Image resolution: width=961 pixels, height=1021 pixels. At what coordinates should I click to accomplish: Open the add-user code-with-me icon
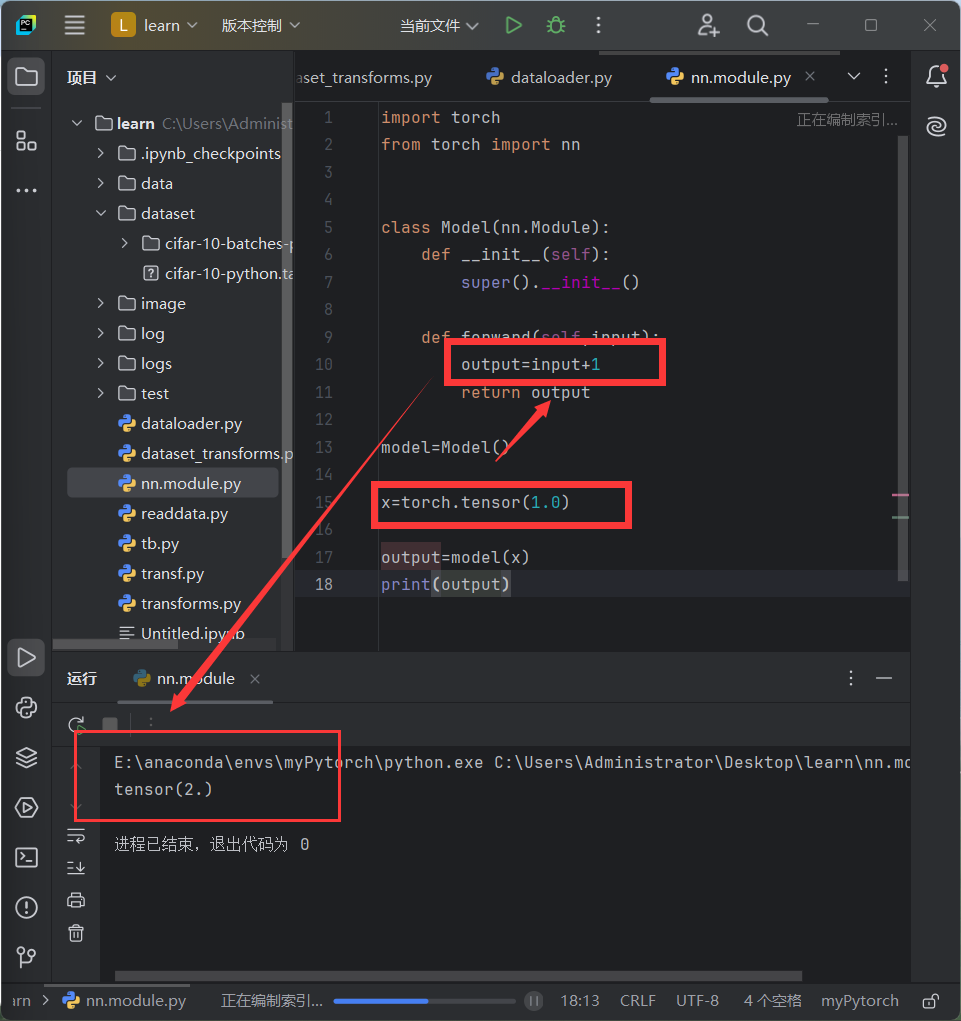pyautogui.click(x=708, y=25)
